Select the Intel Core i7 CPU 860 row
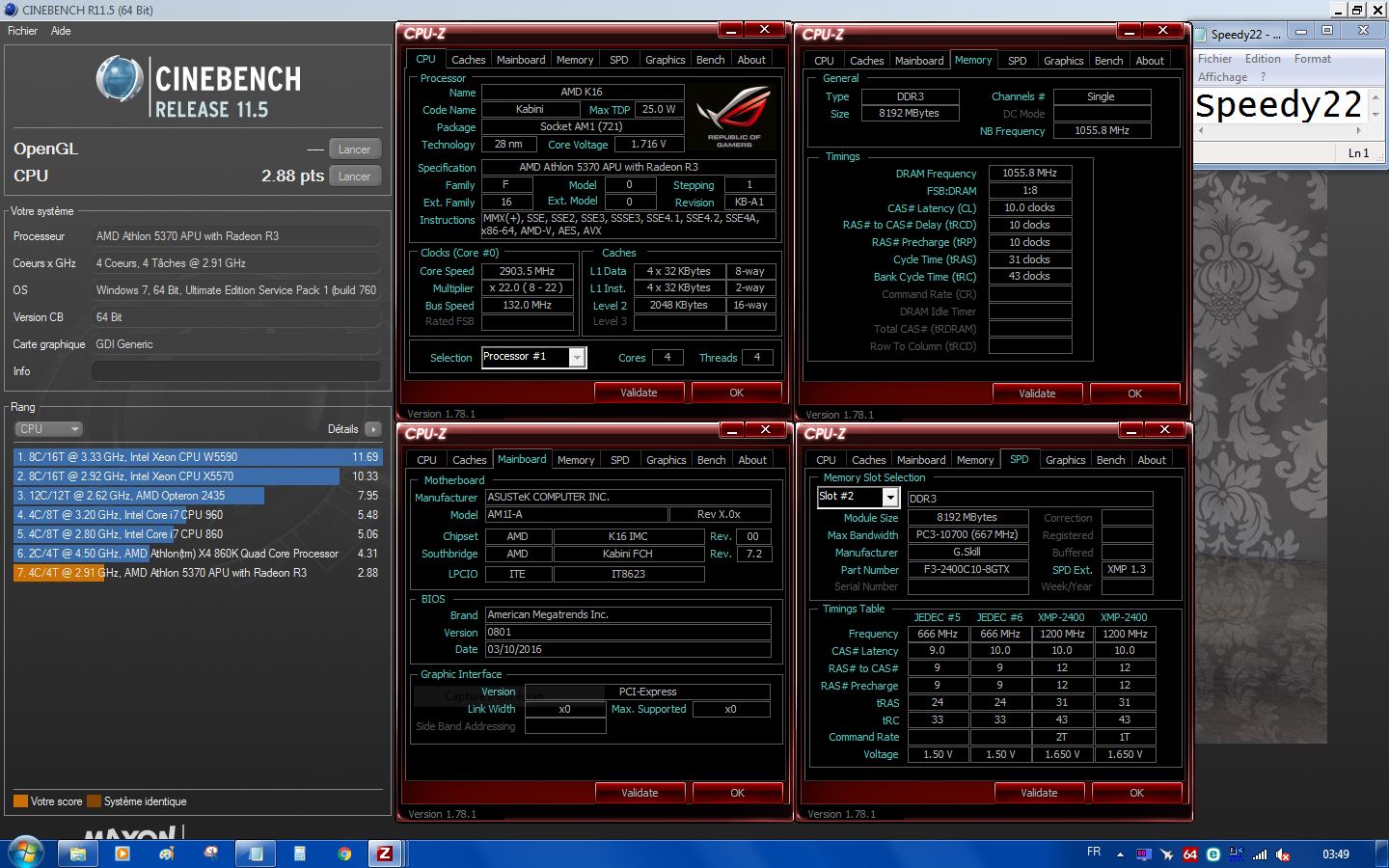The height and width of the screenshot is (868, 1389). 197,534
